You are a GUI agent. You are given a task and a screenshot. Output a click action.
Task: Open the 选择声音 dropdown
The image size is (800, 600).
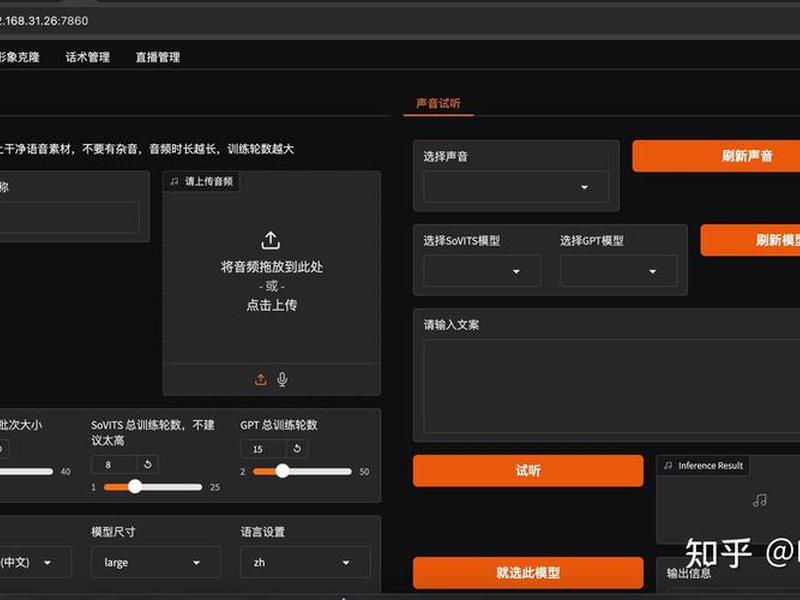tap(516, 187)
